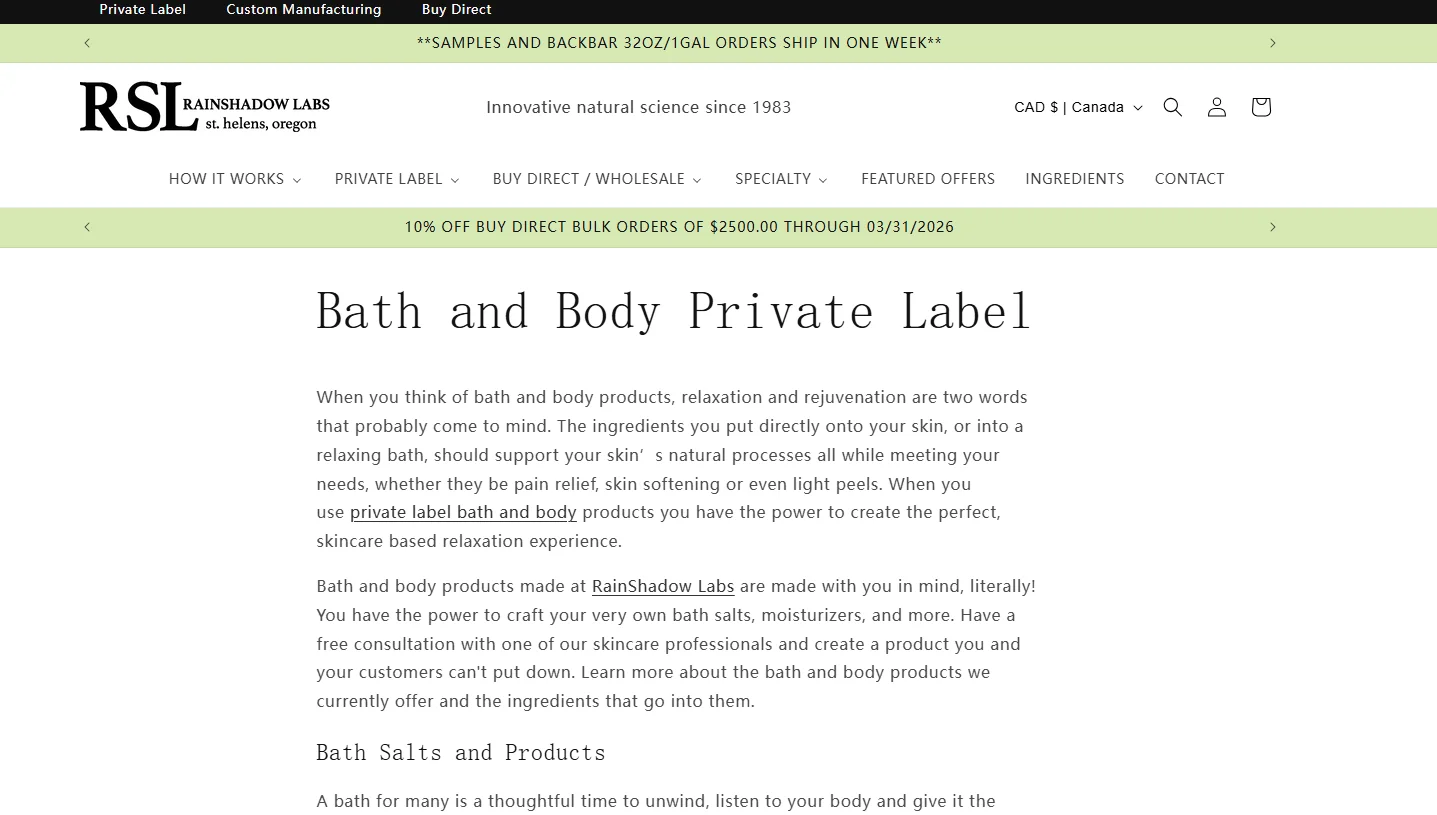
Task: Click the private label bath and body link
Action: (x=463, y=512)
